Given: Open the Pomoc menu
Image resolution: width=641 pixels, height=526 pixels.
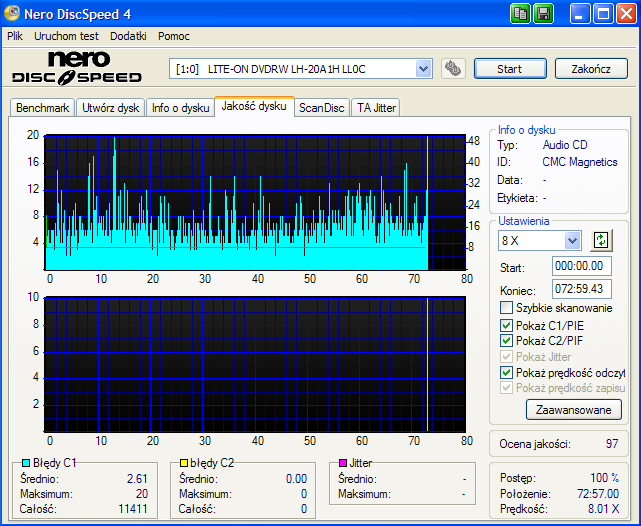Looking at the screenshot, I should click(174, 36).
